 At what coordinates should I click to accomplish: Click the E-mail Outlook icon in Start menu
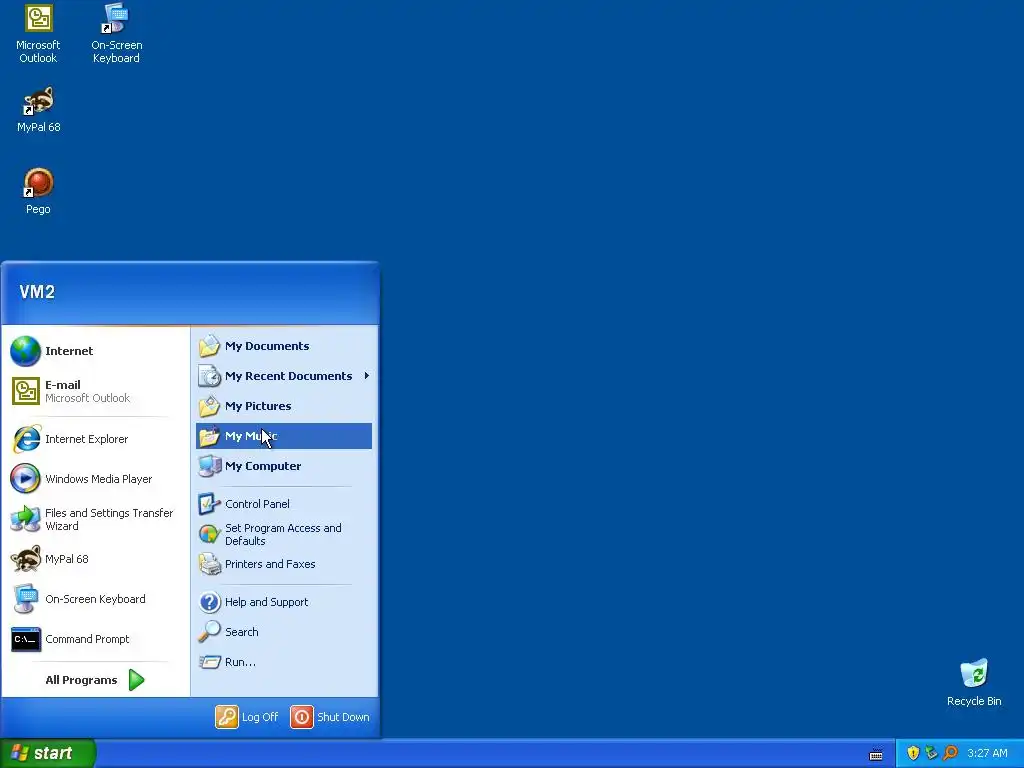(25, 391)
